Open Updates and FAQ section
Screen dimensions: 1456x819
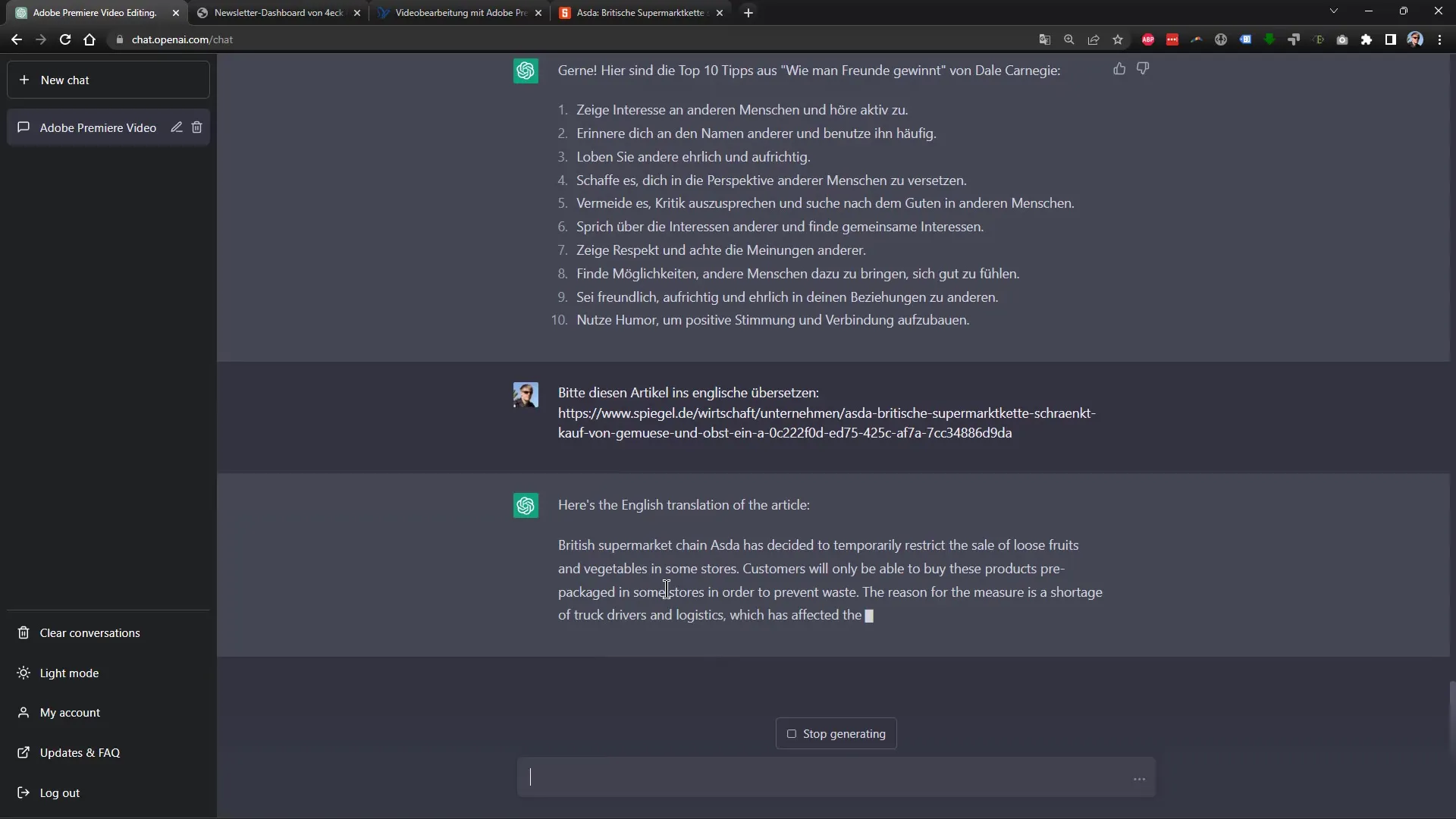pyautogui.click(x=79, y=752)
